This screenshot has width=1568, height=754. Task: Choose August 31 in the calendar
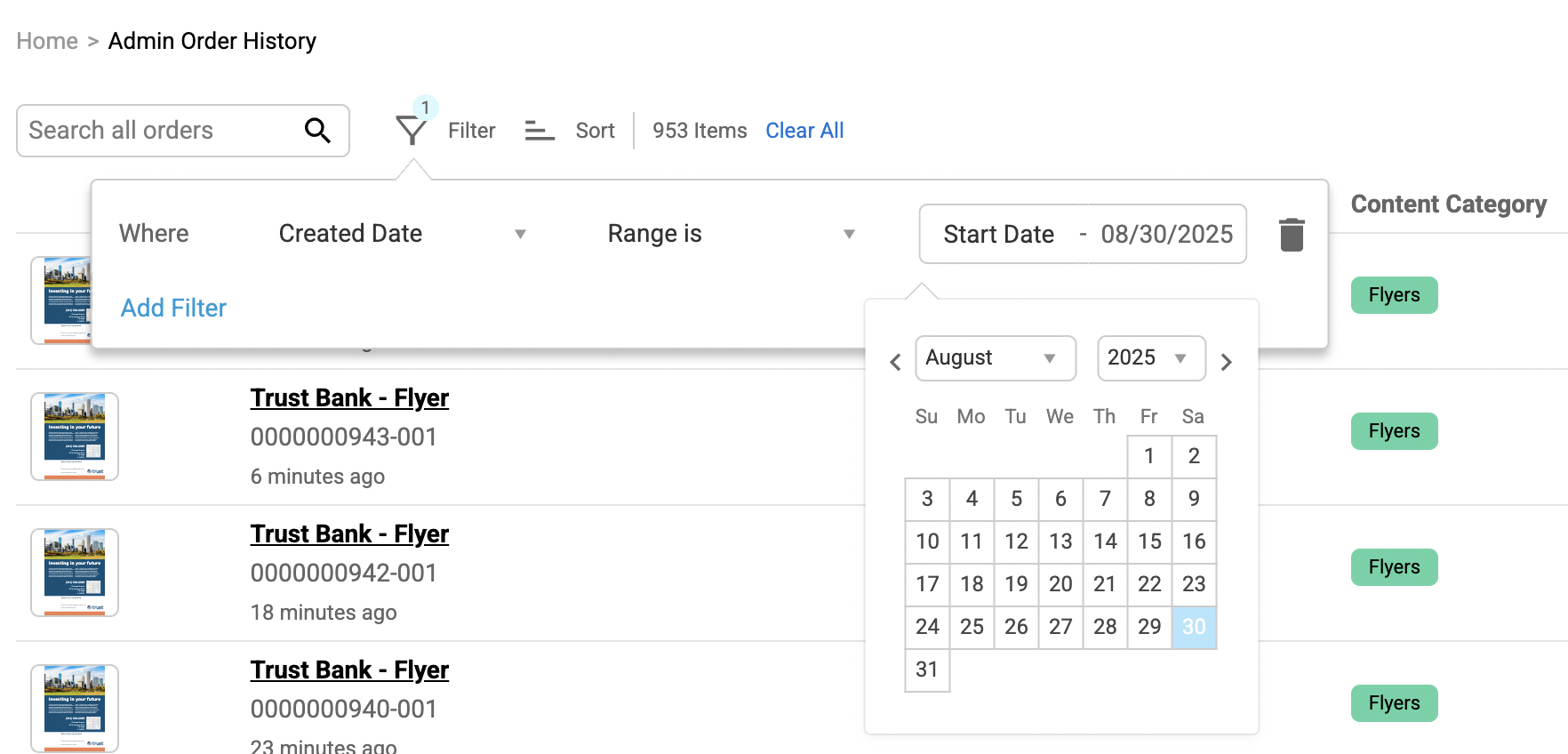[x=927, y=670]
